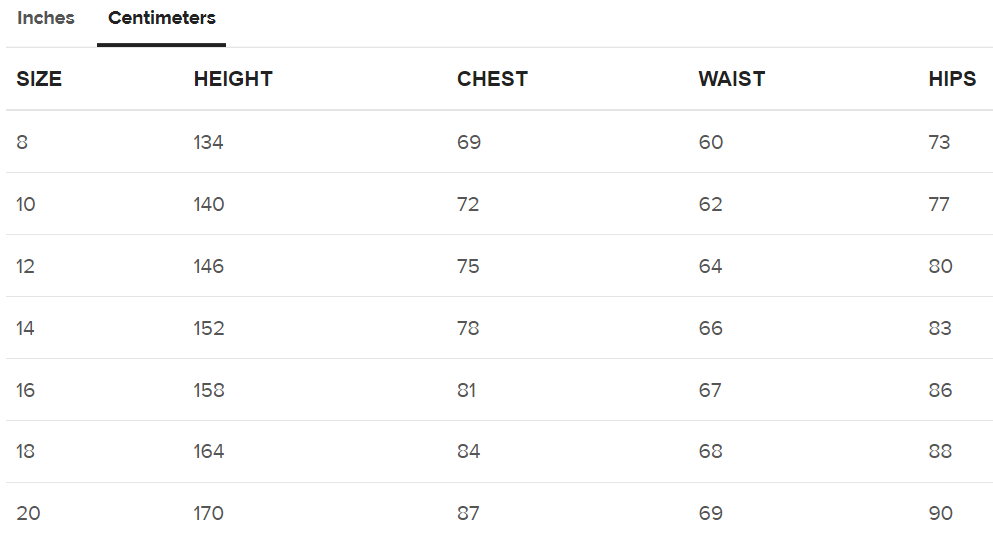Click the HEIGHT column header

[x=233, y=80]
